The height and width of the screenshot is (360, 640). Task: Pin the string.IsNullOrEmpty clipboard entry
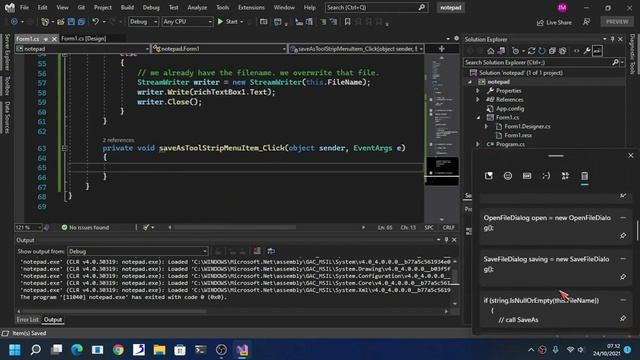[x=623, y=318]
